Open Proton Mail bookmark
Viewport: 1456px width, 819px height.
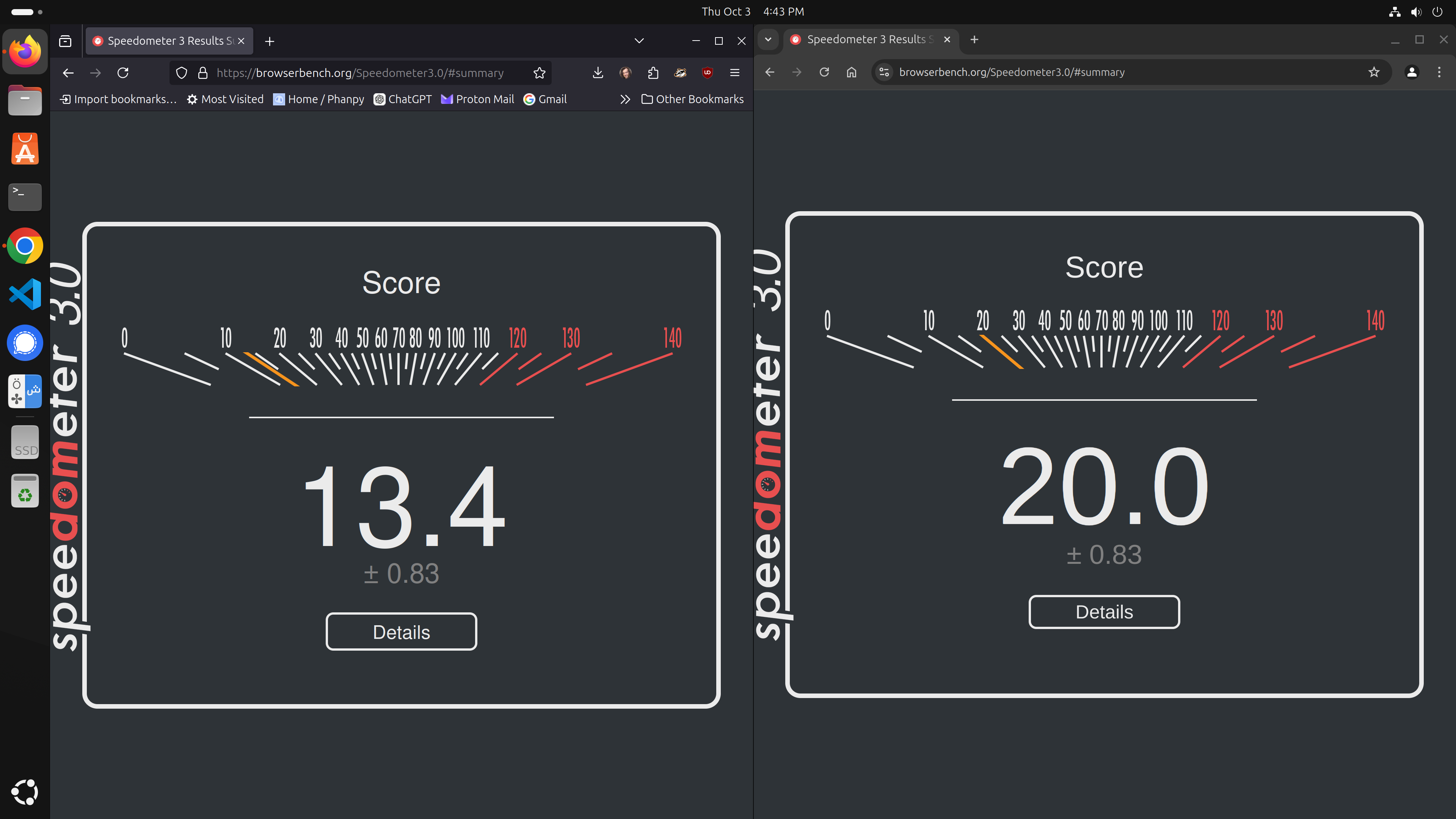478,99
